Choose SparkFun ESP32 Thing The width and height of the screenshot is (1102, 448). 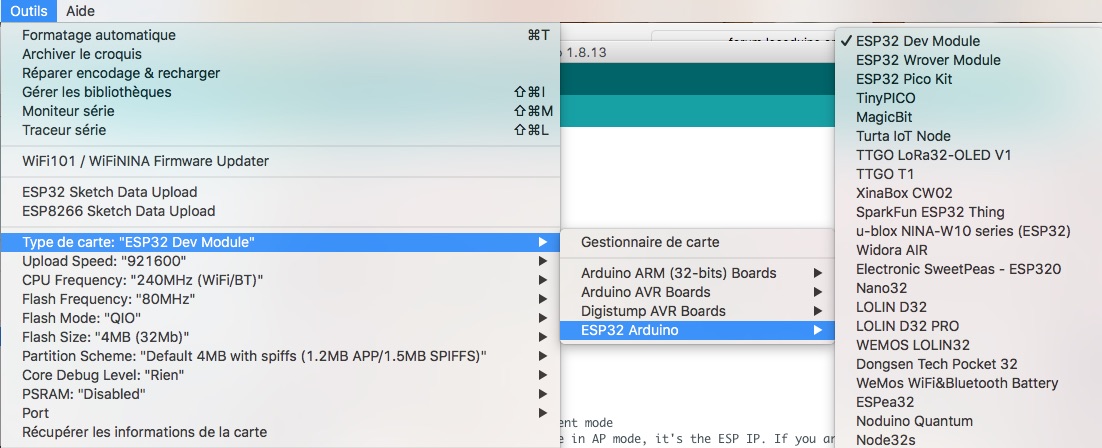(x=968, y=212)
